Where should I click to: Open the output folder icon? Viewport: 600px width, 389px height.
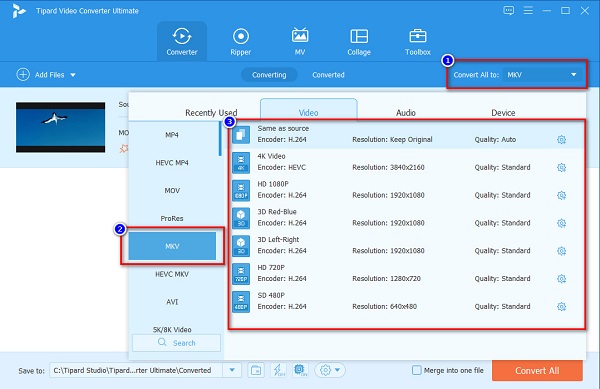point(256,370)
